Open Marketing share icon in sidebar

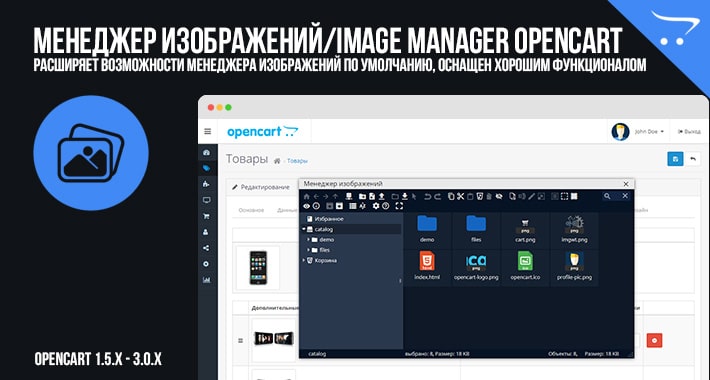pos(206,248)
